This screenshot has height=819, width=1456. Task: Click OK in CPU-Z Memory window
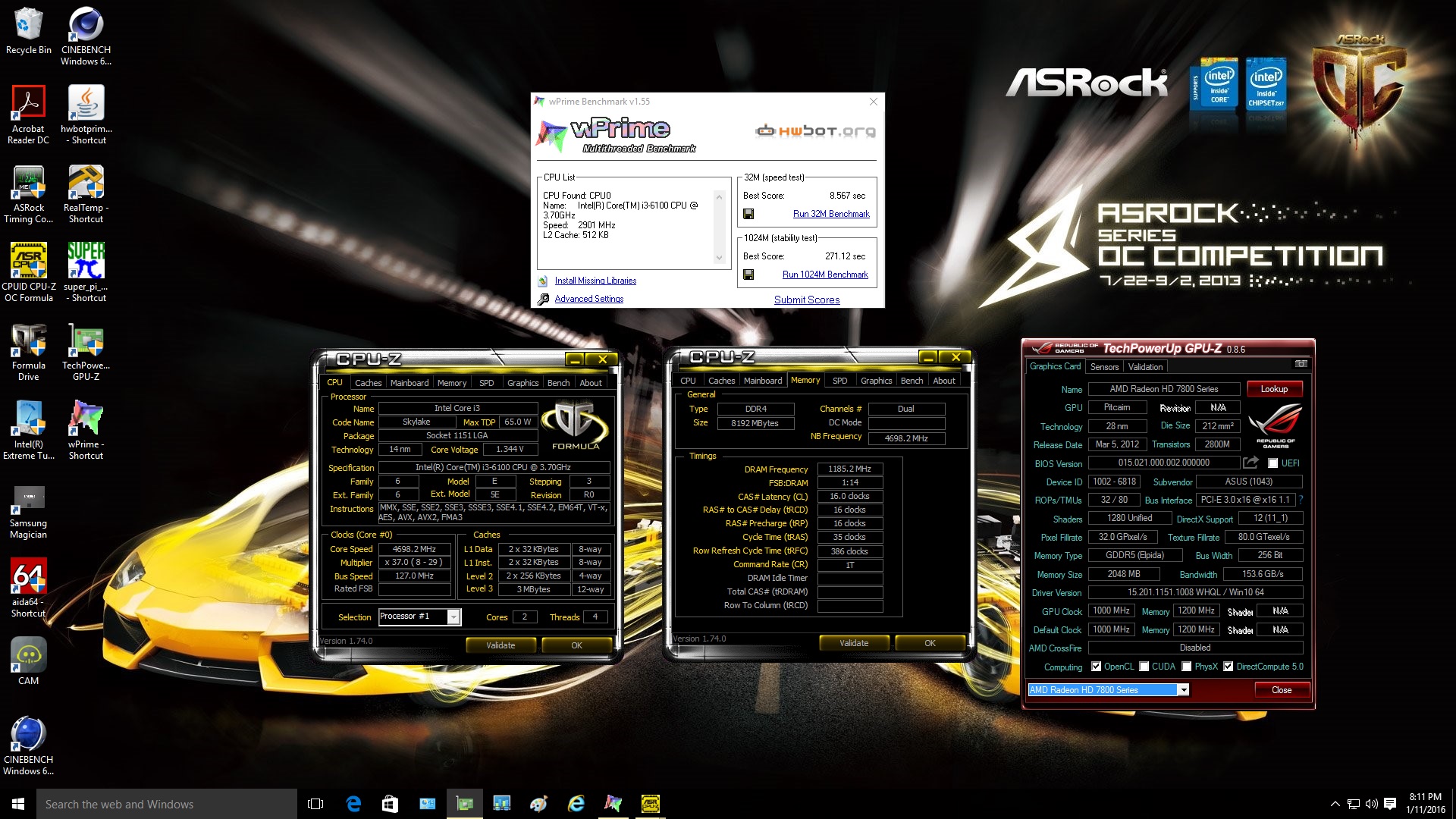click(x=930, y=643)
